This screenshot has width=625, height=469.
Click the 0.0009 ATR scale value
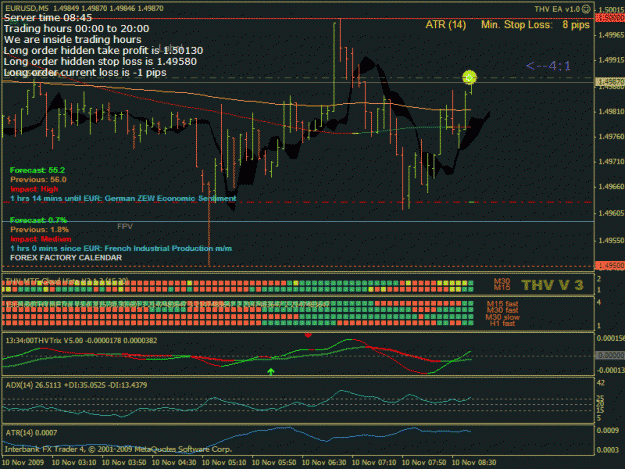click(x=607, y=431)
